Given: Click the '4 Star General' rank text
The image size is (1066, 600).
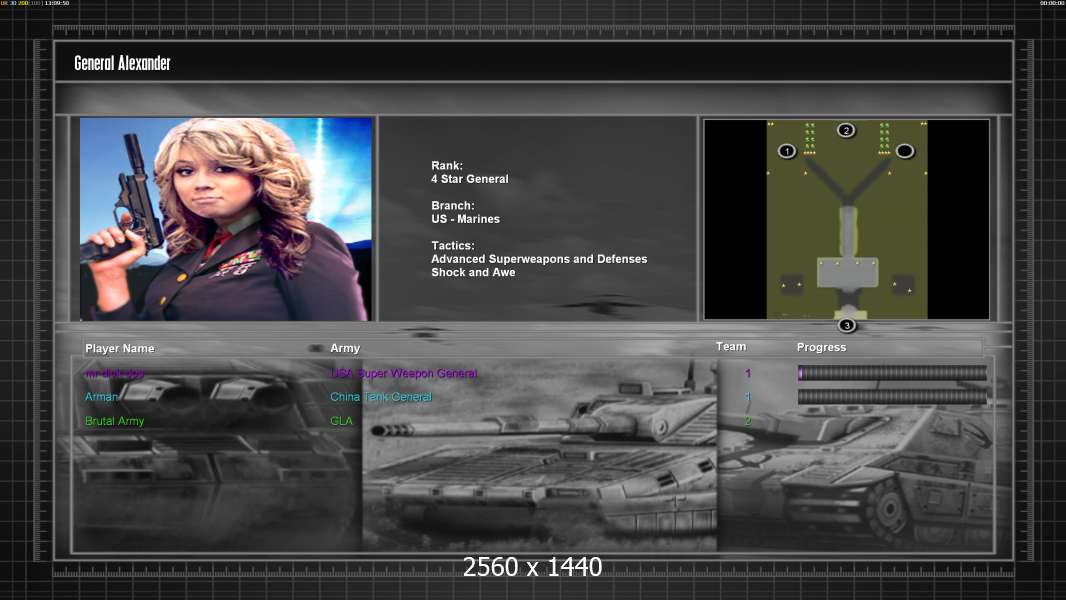Looking at the screenshot, I should pyautogui.click(x=470, y=179).
